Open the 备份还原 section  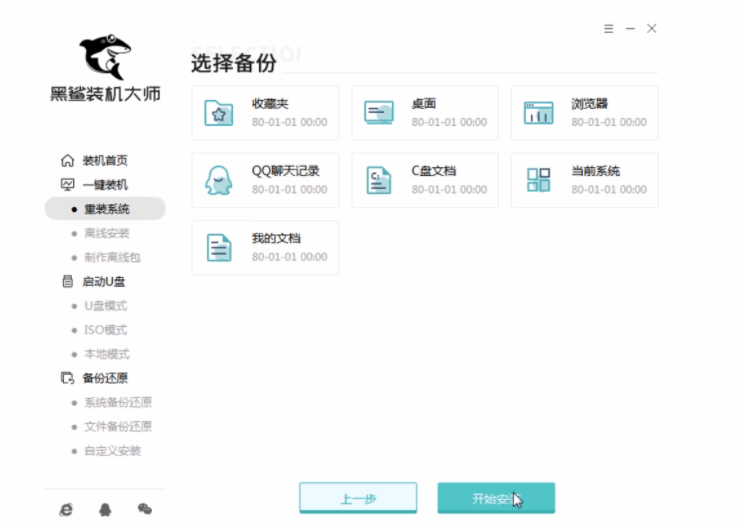pyautogui.click(x=105, y=378)
